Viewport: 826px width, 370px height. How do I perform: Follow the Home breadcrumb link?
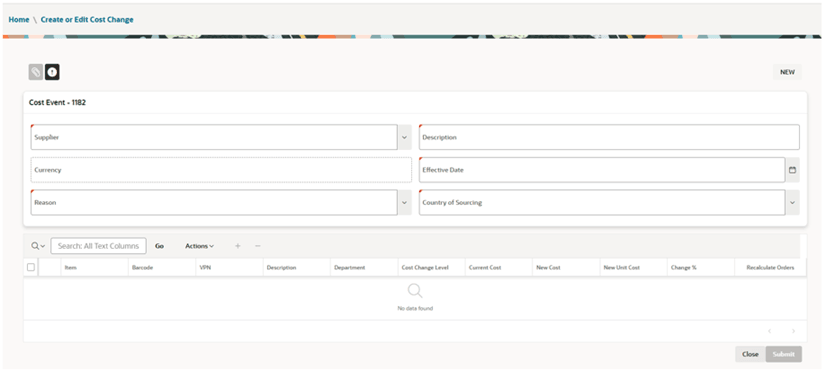tap(19, 20)
